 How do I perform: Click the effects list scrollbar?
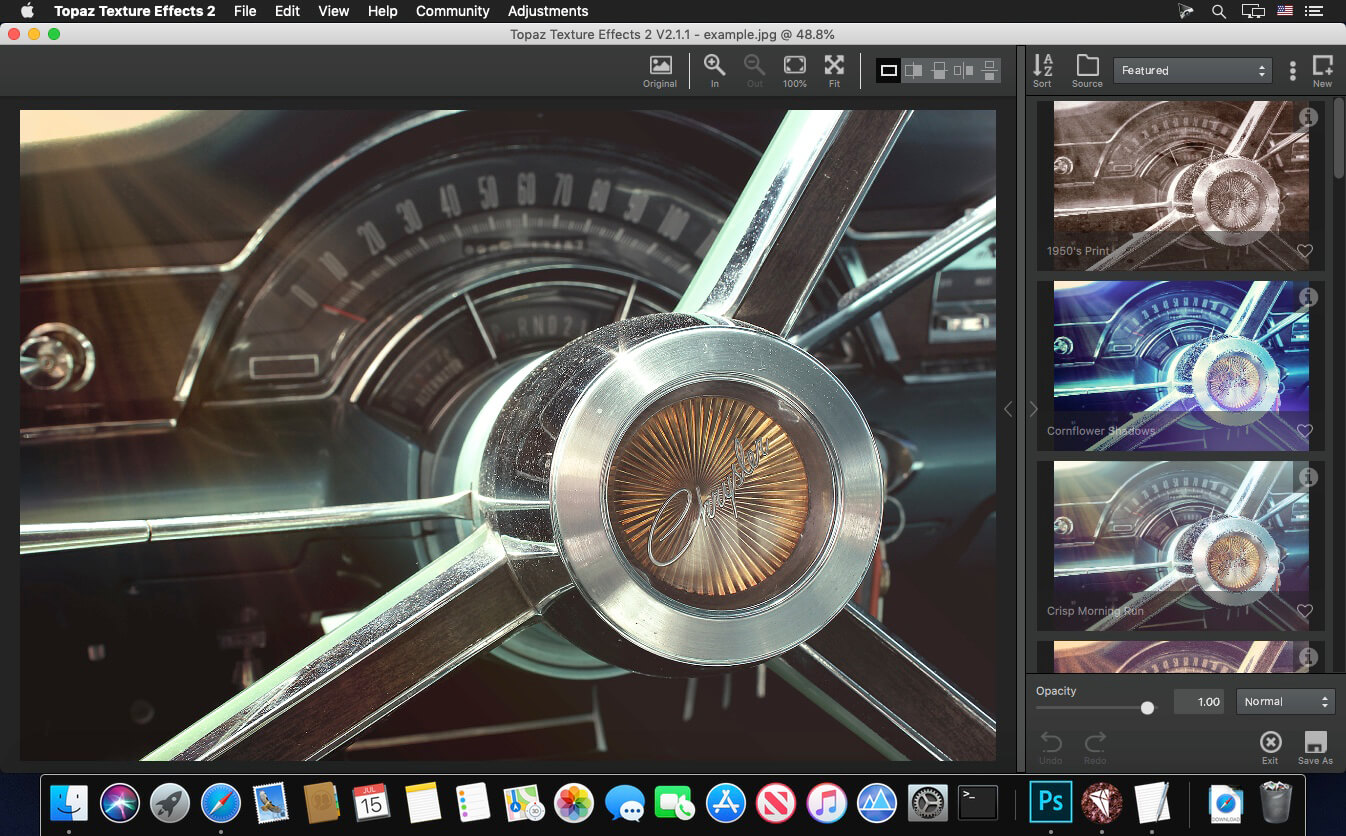(1339, 140)
